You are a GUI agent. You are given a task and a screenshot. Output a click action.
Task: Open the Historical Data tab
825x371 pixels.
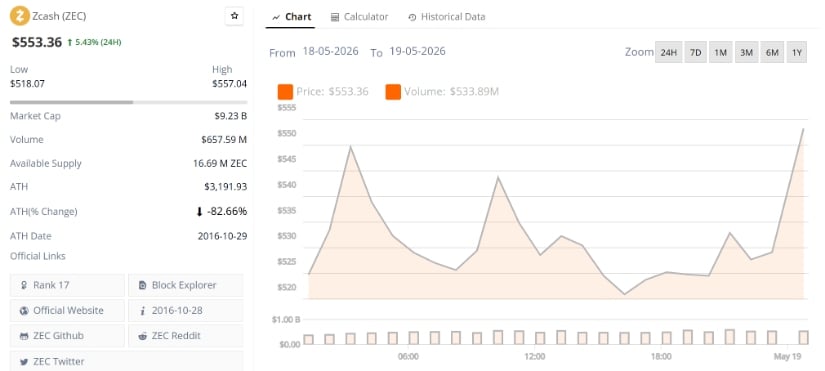pyautogui.click(x=446, y=17)
